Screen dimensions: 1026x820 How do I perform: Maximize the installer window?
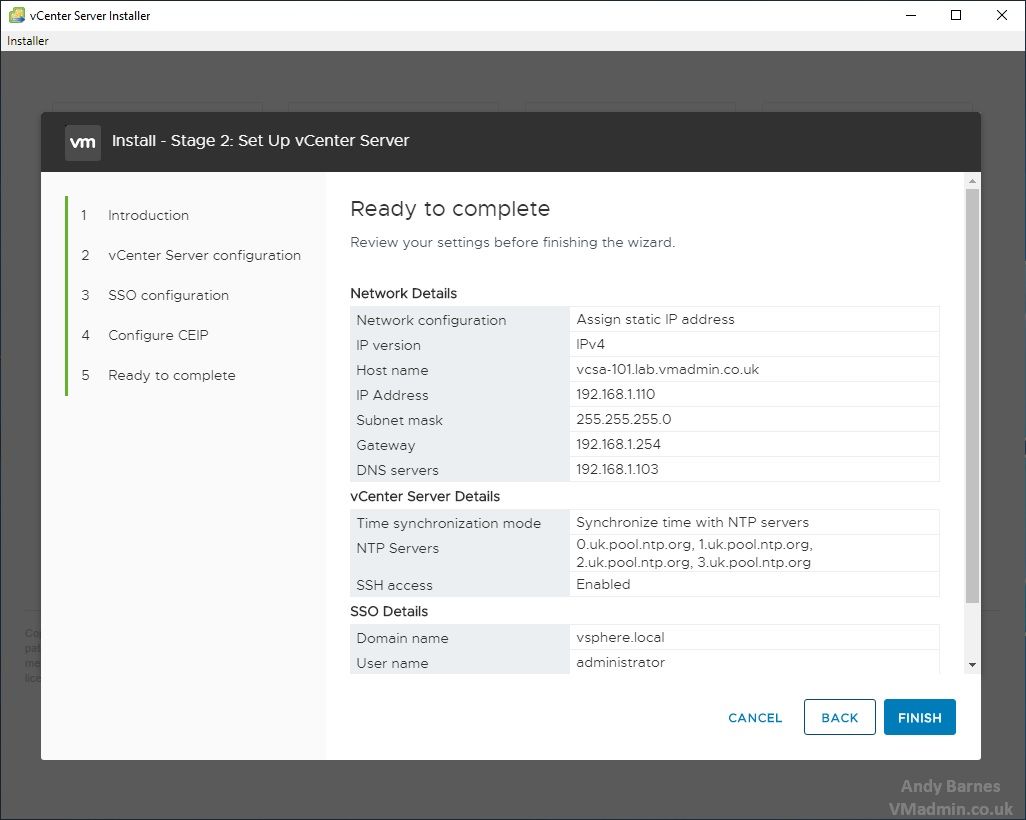pos(956,15)
